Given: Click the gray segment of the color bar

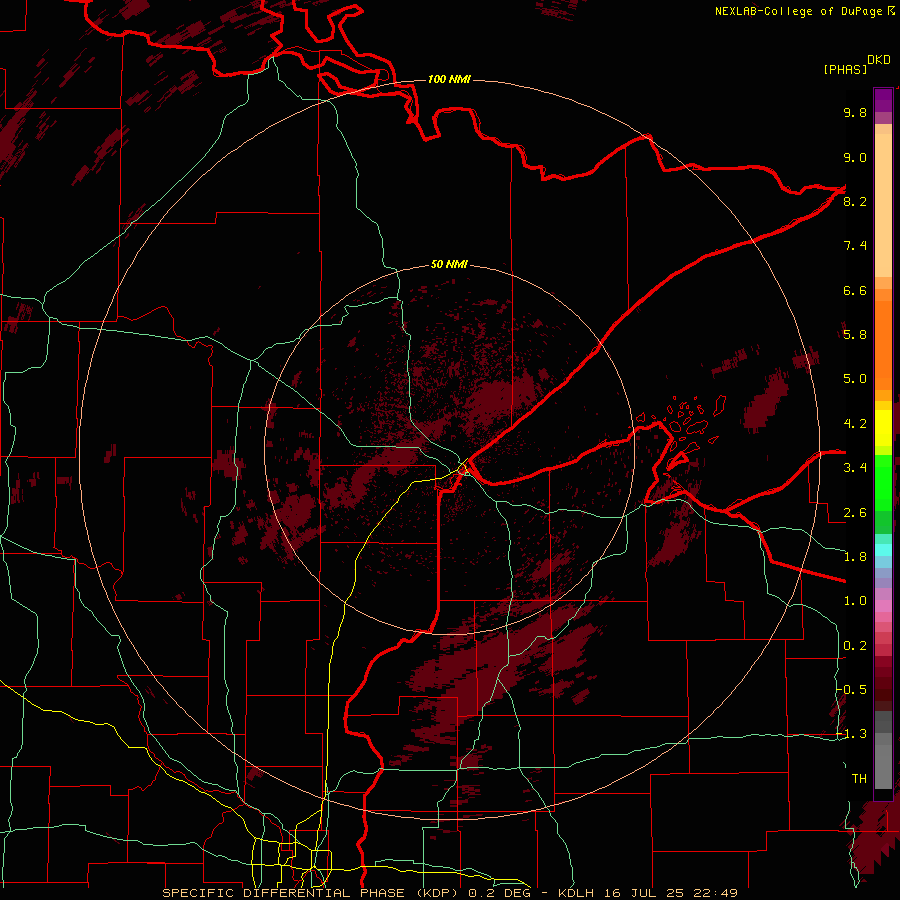Looking at the screenshot, I should tap(883, 750).
